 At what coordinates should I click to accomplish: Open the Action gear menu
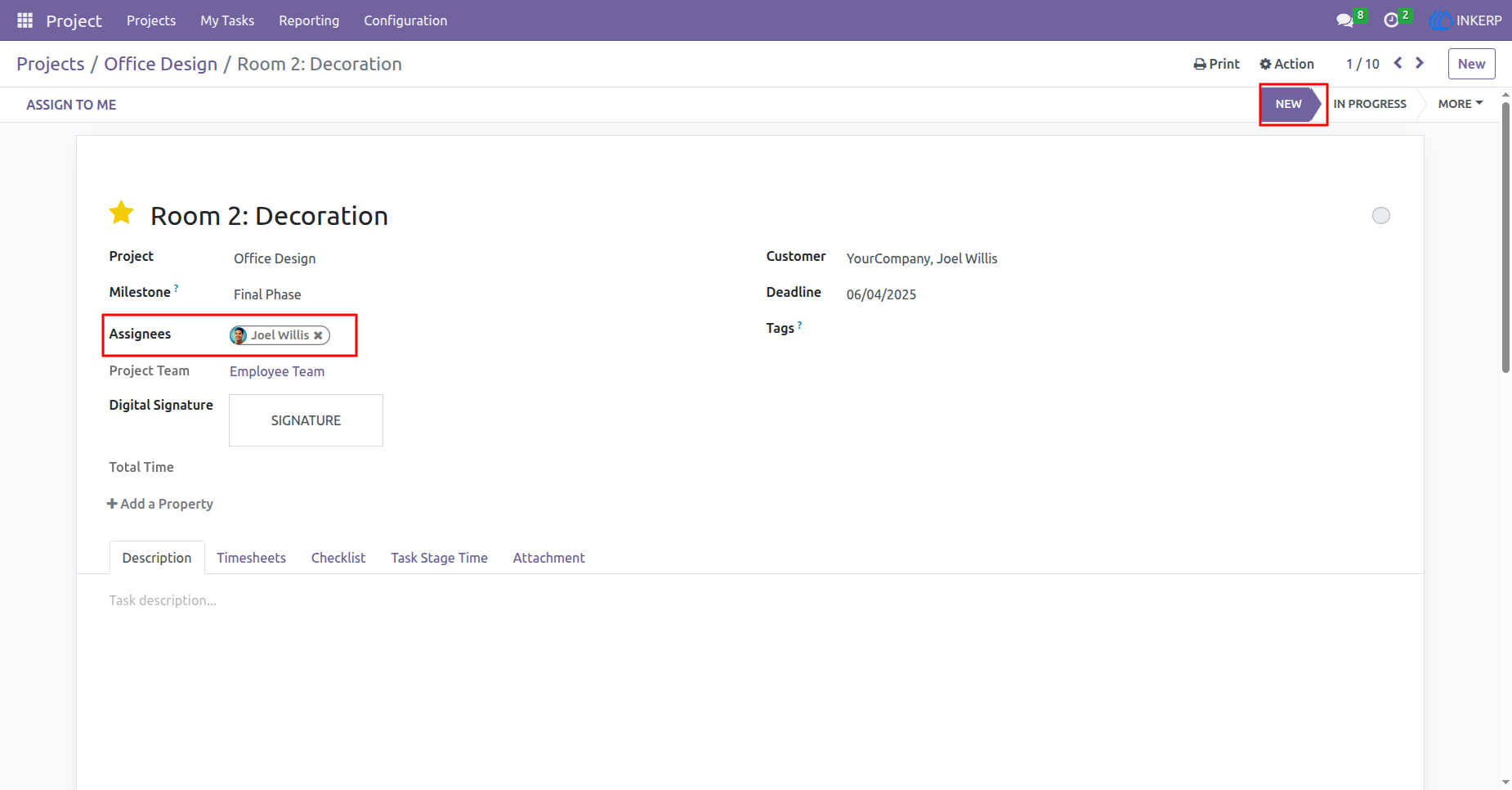coord(1286,64)
